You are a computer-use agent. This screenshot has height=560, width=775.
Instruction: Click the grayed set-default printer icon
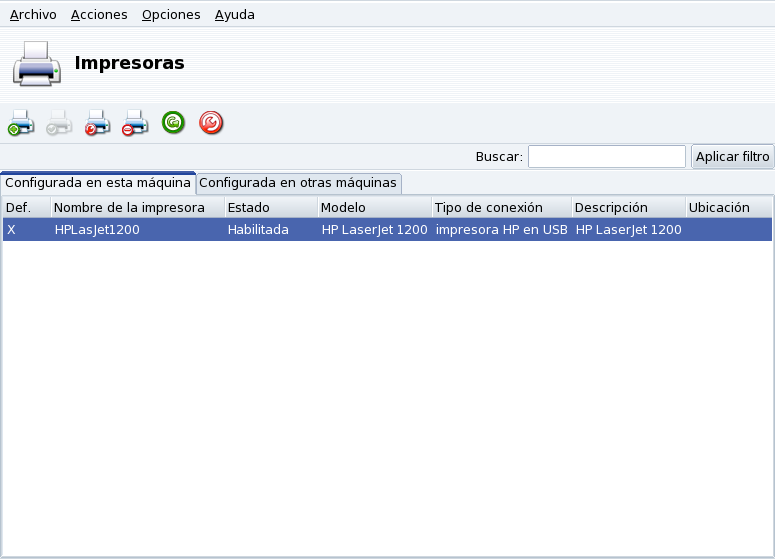point(59,123)
